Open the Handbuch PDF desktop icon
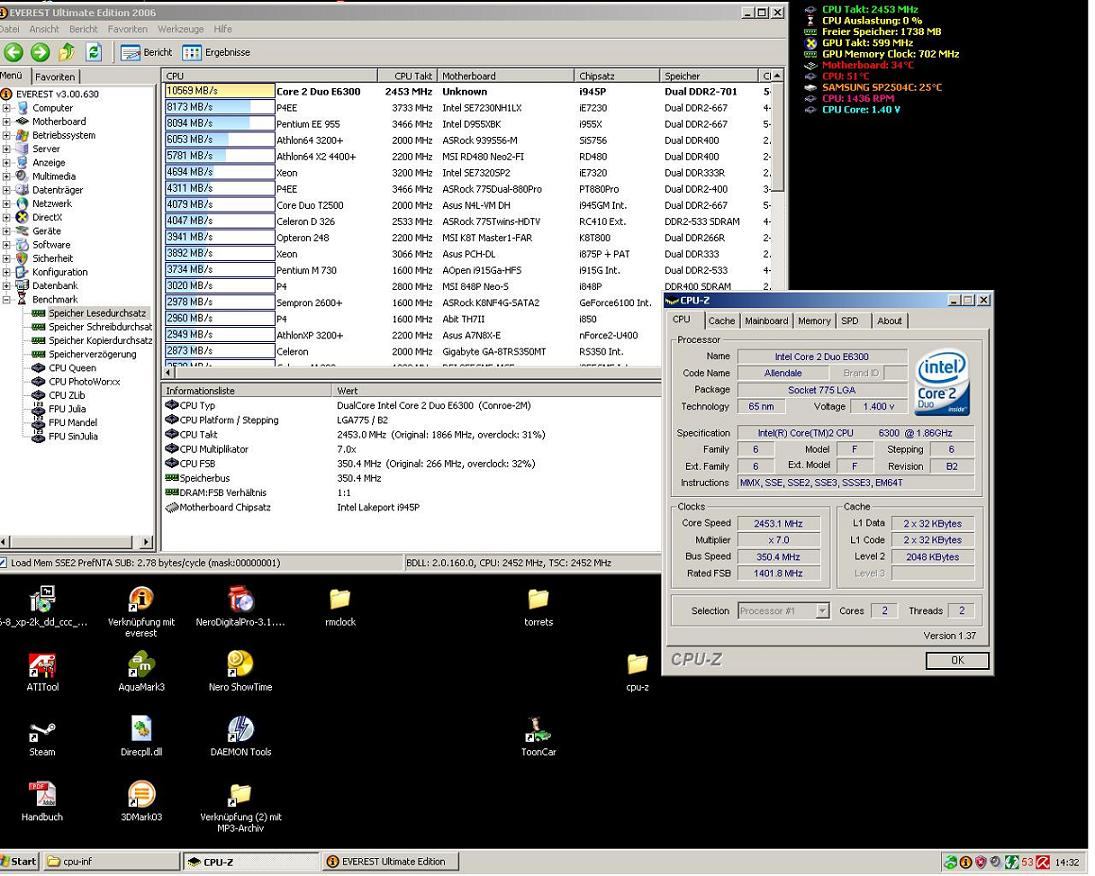The height and width of the screenshot is (876, 1095). point(42,802)
